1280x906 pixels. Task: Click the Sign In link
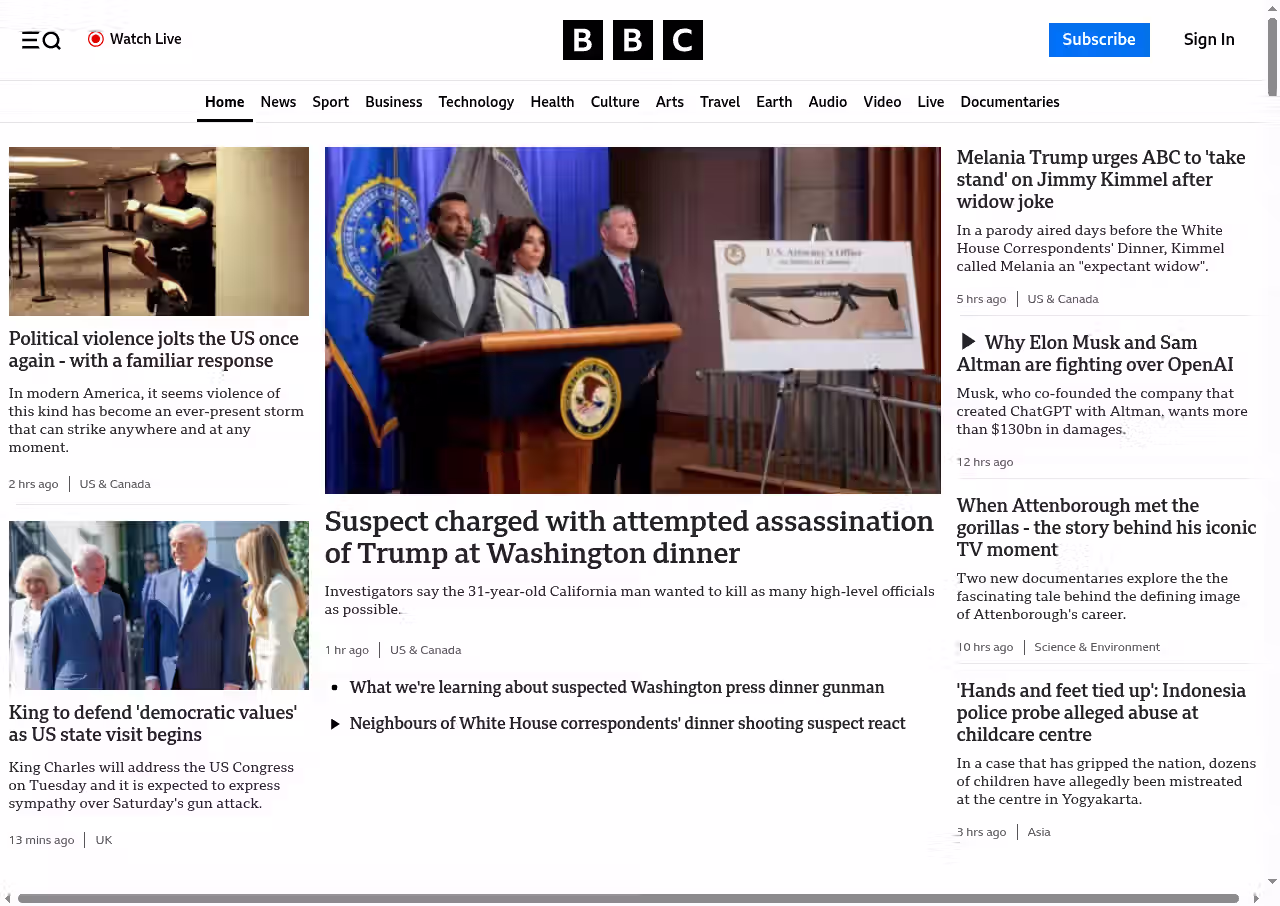[1208, 40]
